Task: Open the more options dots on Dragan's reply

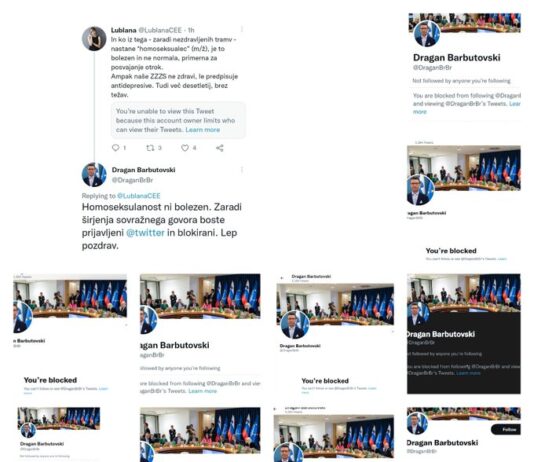Action: point(242,170)
